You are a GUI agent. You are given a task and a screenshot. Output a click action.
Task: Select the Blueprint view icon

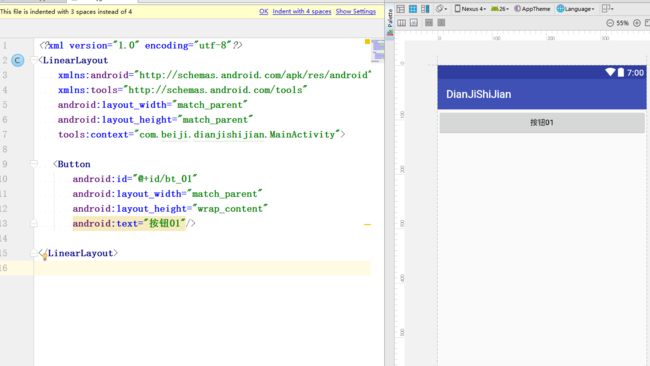click(413, 9)
